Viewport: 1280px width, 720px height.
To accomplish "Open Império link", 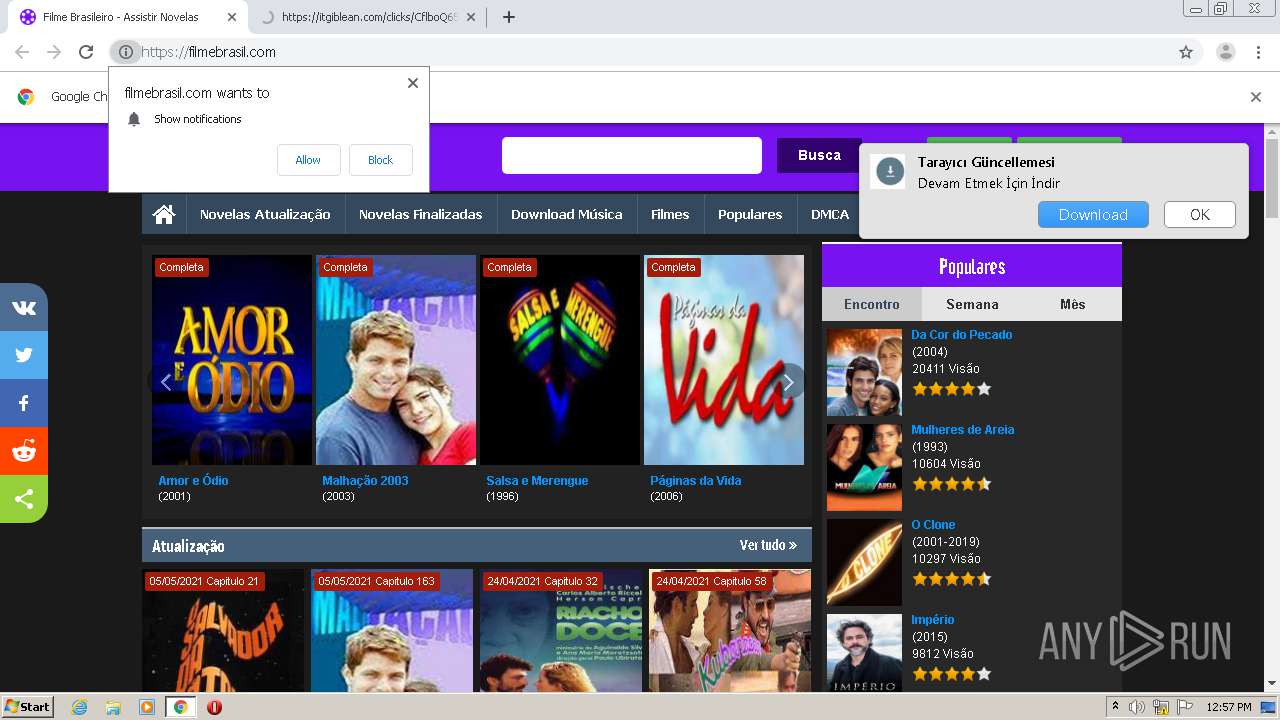I will tap(933, 619).
